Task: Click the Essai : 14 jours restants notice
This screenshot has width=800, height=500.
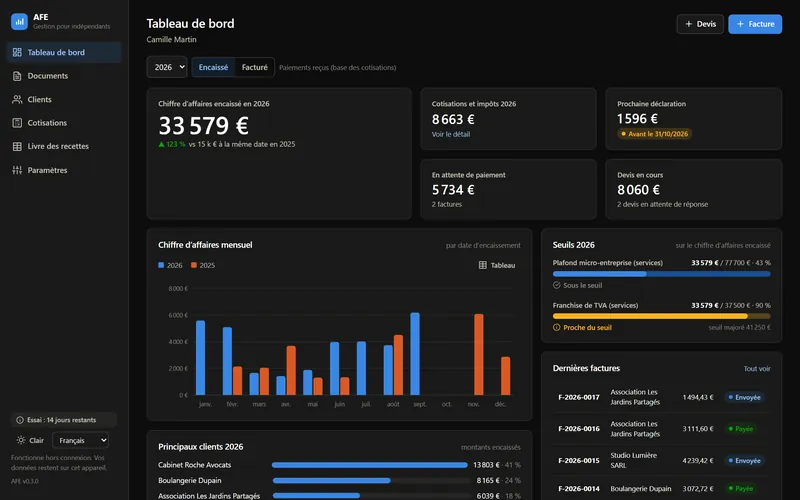Action: 64,420
